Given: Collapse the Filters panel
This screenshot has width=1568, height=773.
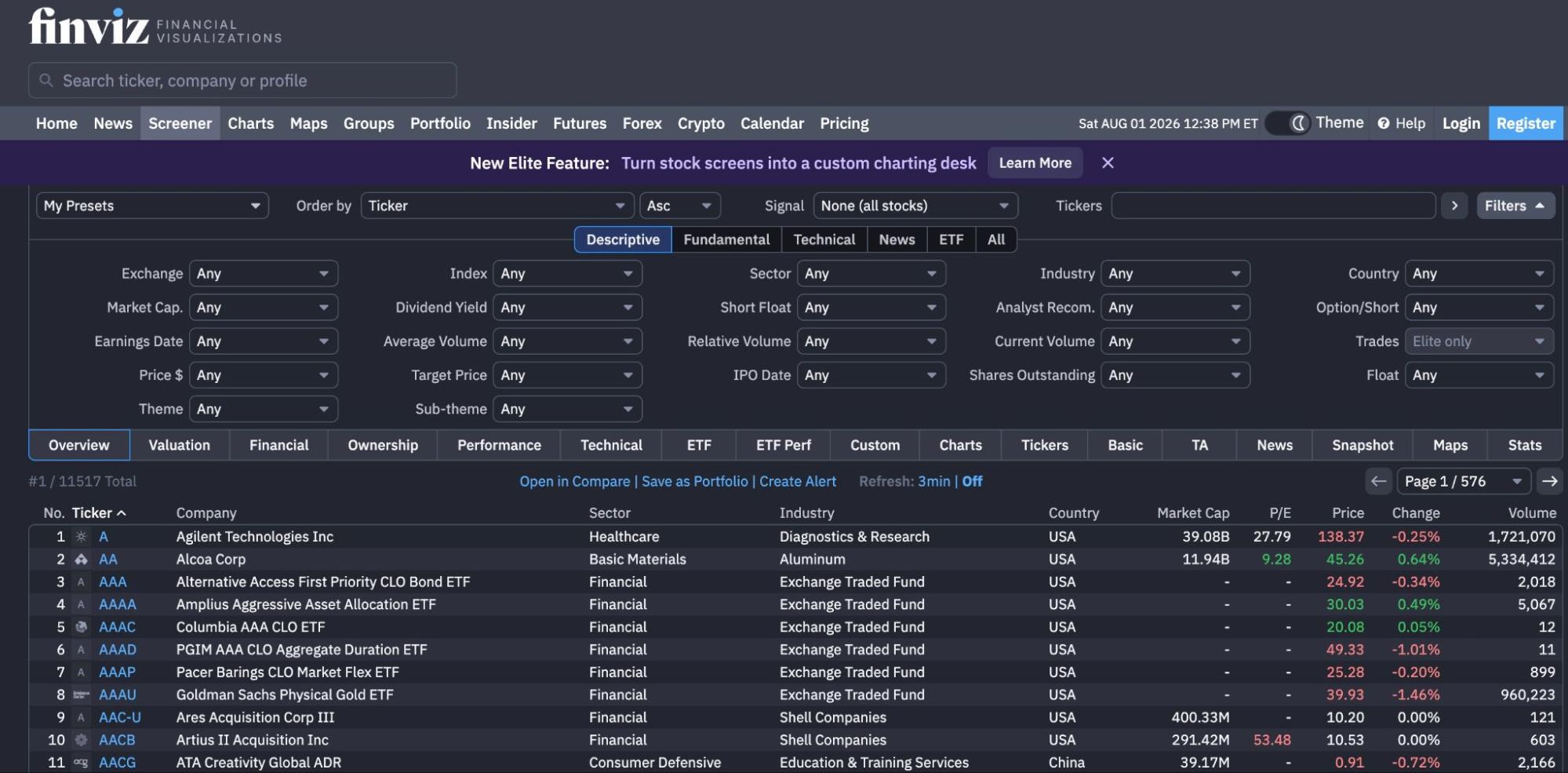Looking at the screenshot, I should (1515, 206).
